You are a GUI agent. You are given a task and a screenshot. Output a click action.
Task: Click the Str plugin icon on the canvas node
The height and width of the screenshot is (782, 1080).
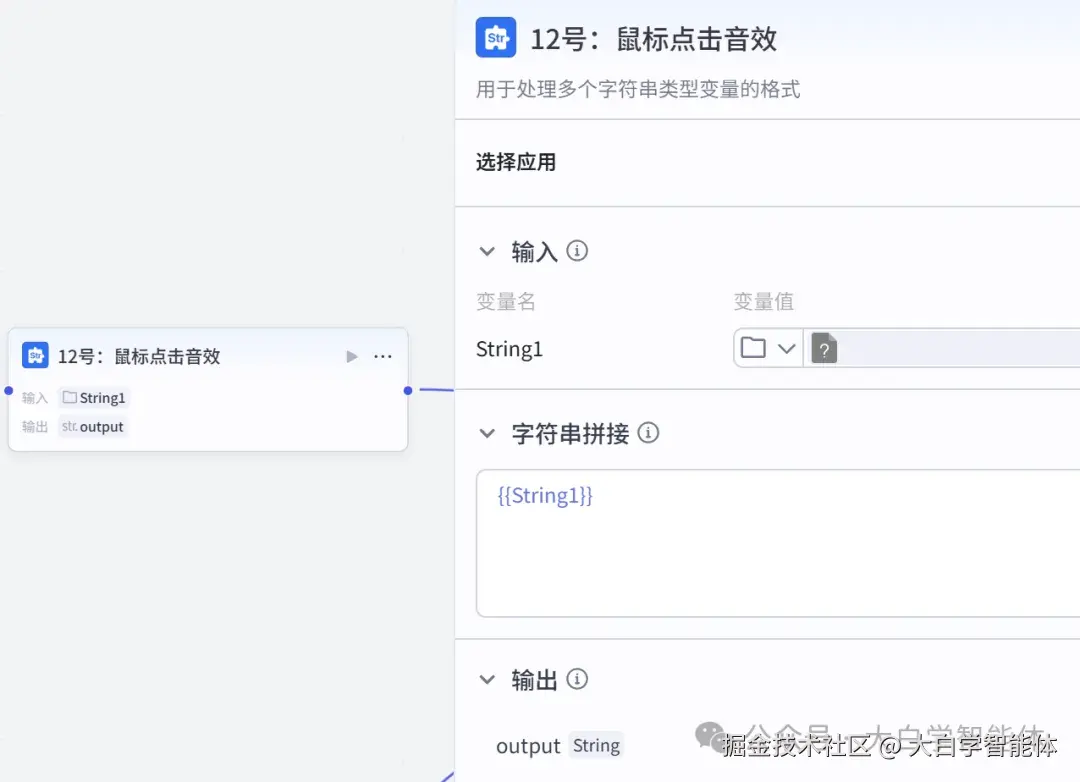pos(36,355)
